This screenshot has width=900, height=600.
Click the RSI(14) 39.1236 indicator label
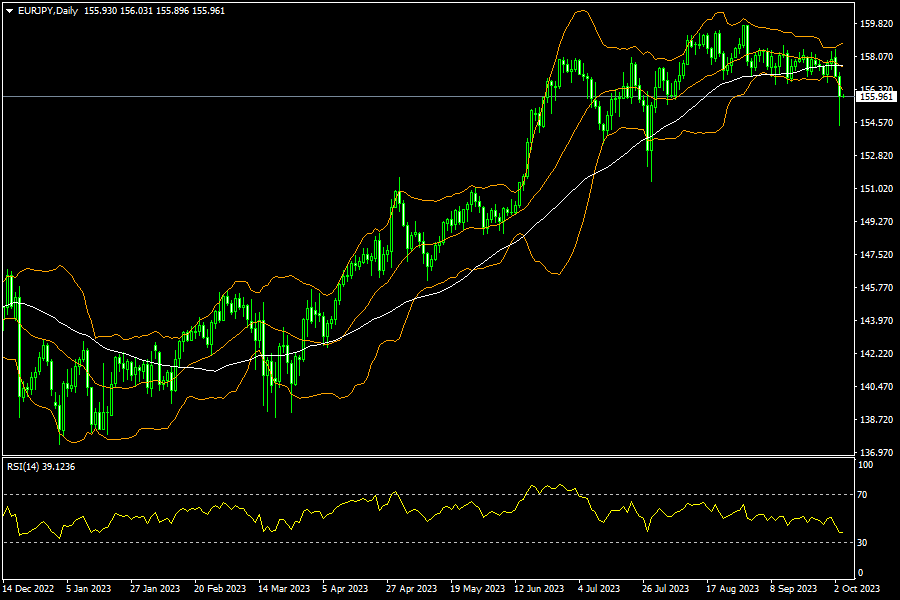(x=41, y=467)
